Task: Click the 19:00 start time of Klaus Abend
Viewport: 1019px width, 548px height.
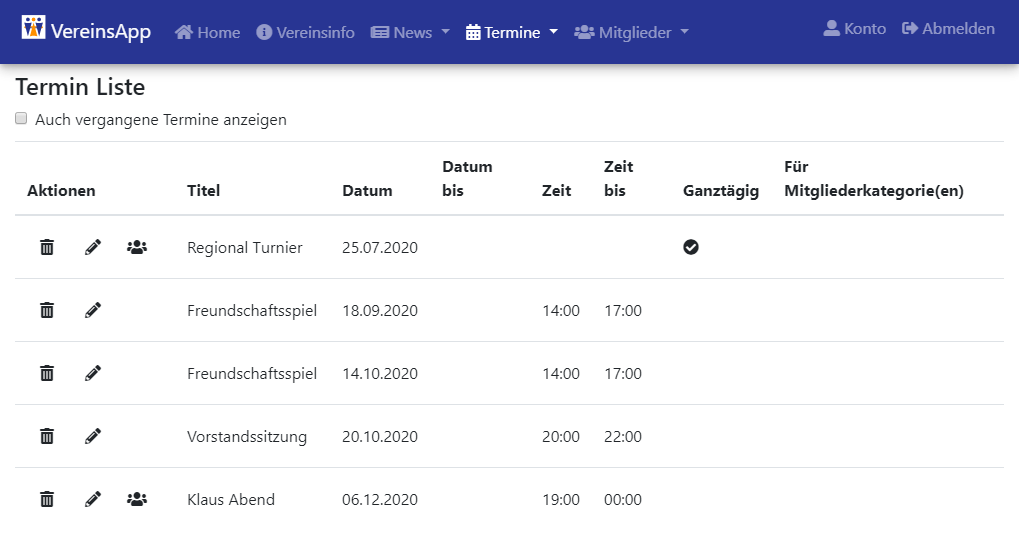Action: pos(561,500)
